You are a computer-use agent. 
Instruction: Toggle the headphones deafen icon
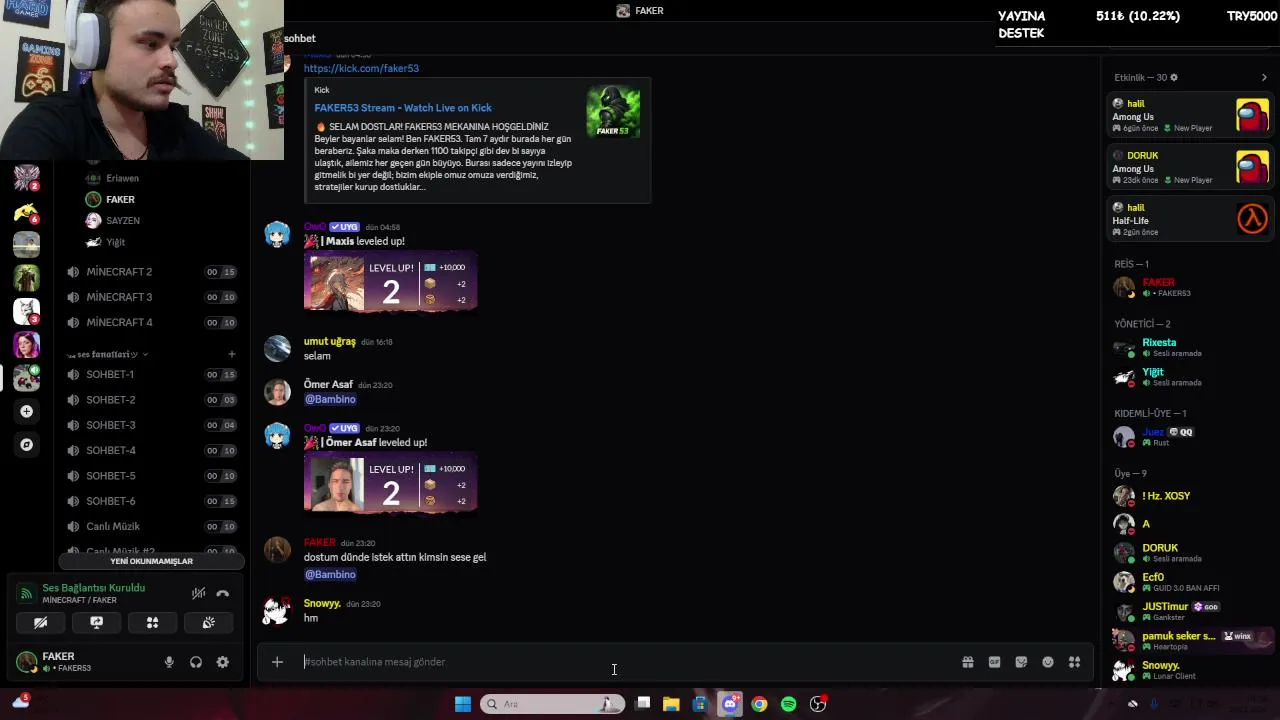(196, 662)
